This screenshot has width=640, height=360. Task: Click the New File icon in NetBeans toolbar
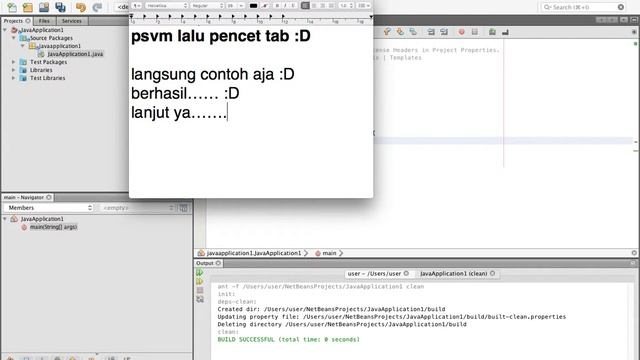point(12,7)
